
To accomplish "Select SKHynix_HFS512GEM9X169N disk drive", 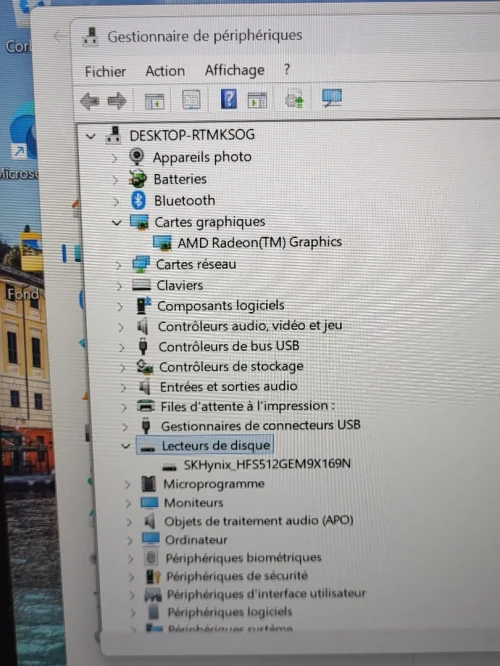I will point(267,464).
